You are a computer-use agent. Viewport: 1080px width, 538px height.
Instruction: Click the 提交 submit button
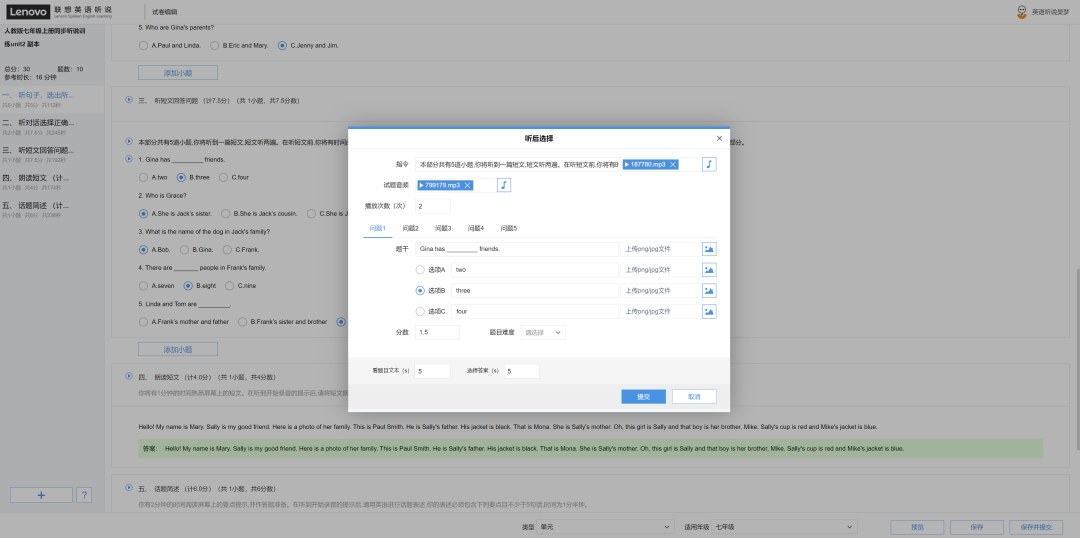(x=643, y=397)
